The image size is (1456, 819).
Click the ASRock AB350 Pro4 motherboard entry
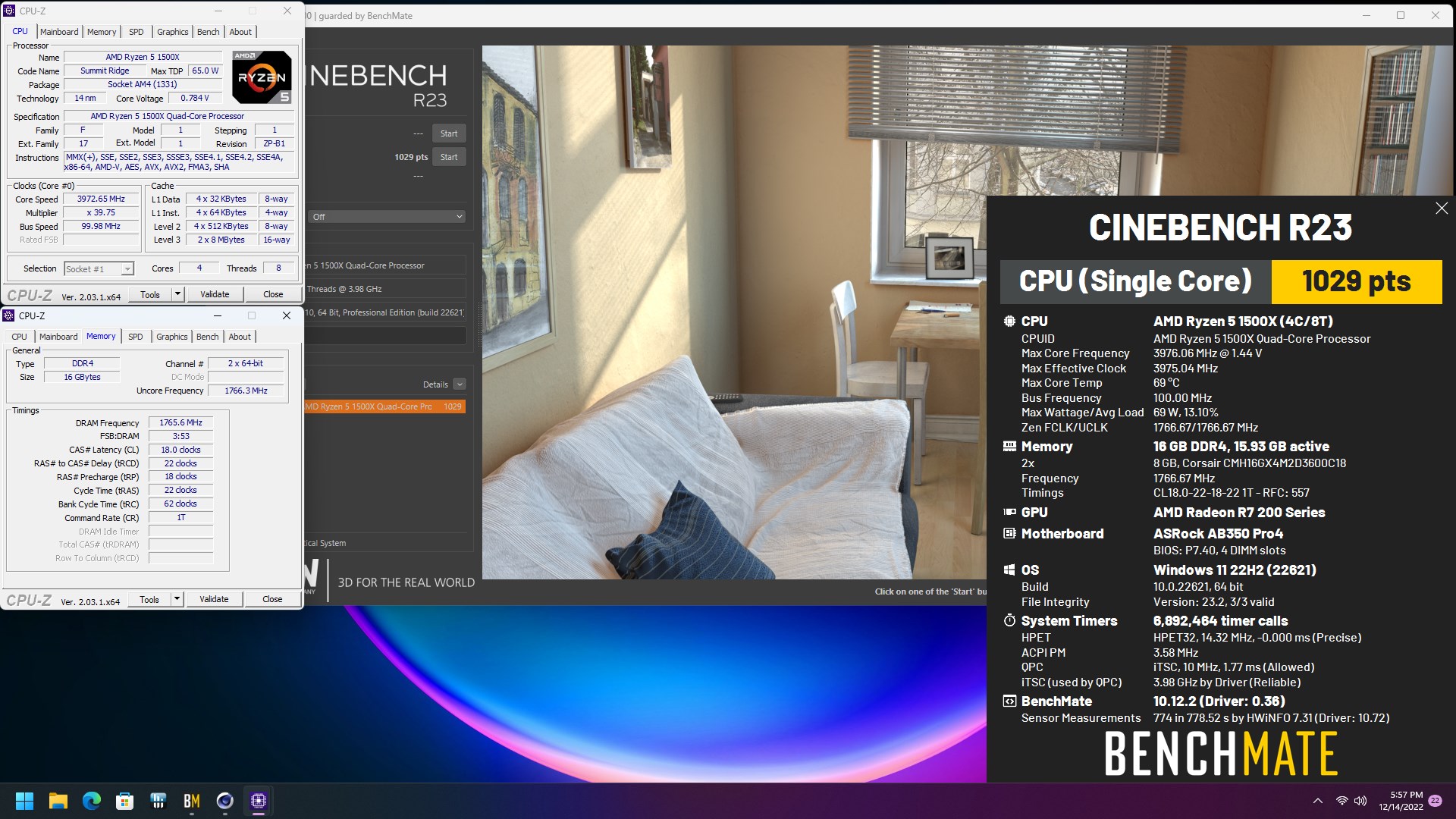tap(1218, 534)
